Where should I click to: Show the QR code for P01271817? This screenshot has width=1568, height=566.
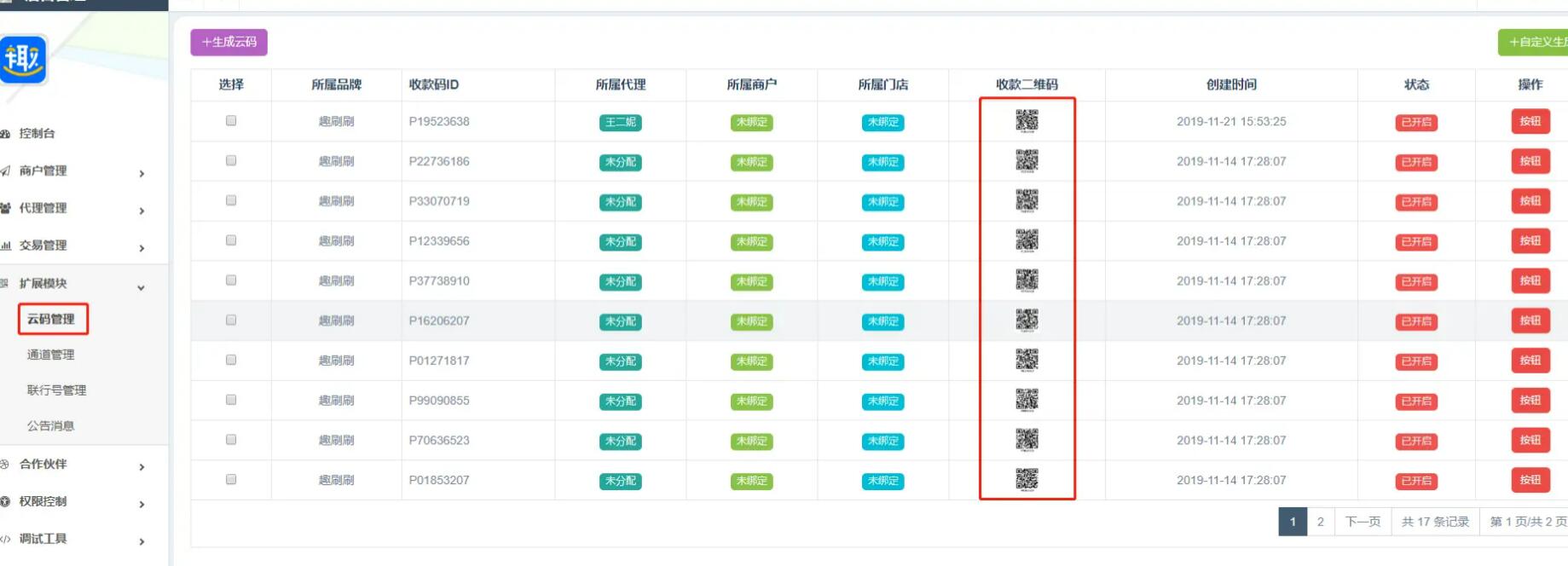point(1027,361)
